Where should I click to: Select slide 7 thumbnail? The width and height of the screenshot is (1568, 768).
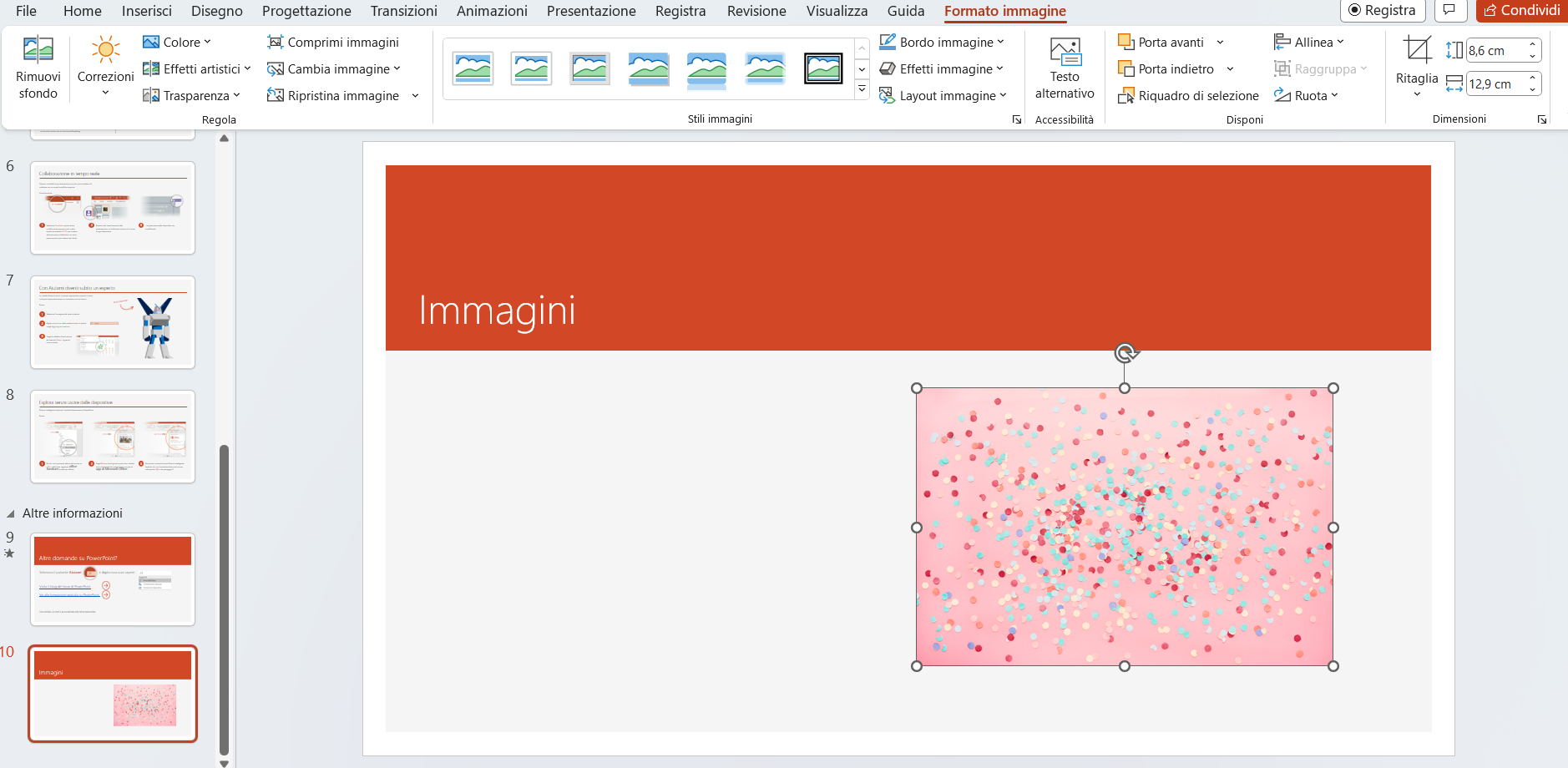(112, 321)
